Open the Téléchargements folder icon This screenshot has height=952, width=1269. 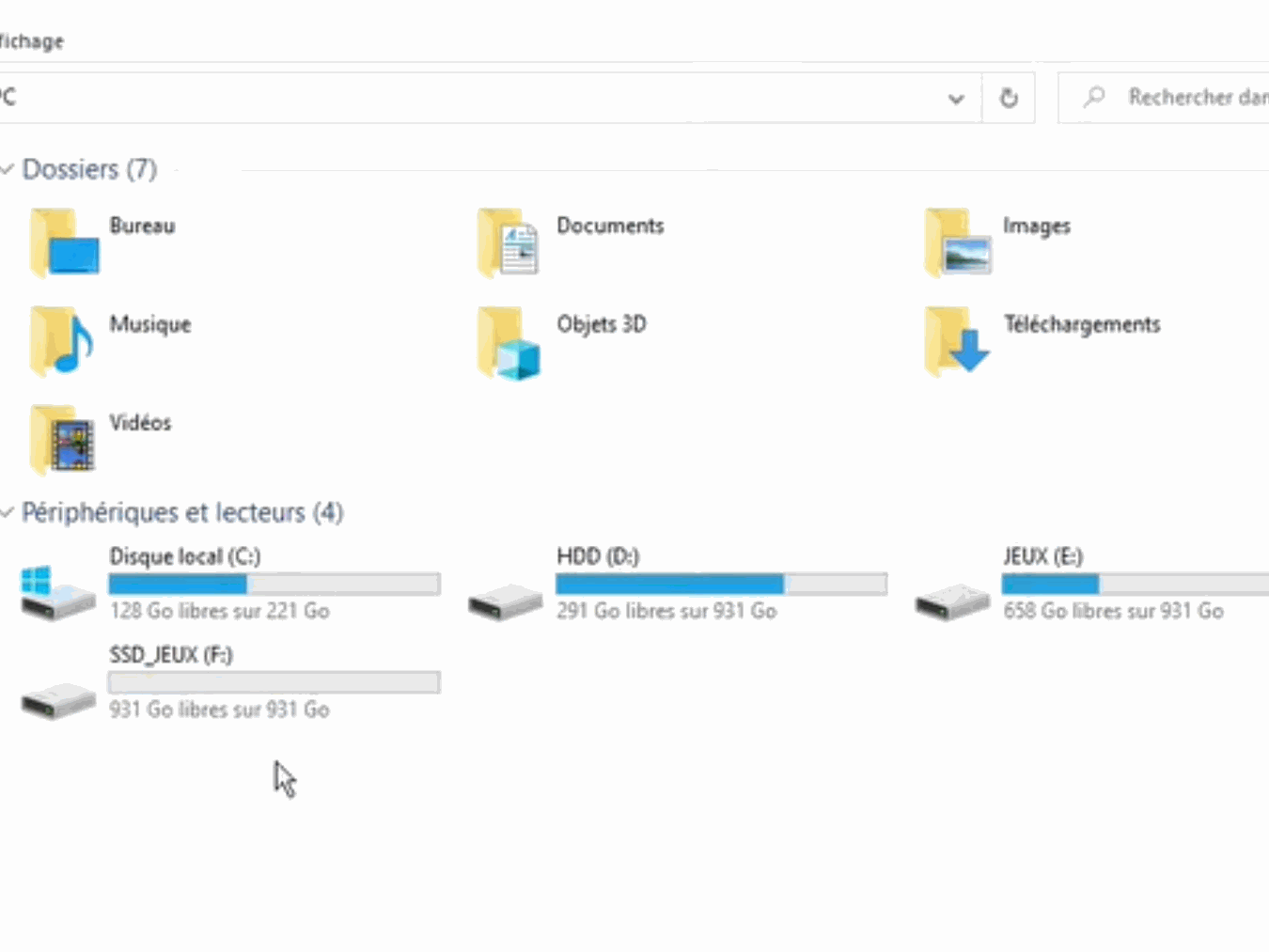[x=957, y=341]
